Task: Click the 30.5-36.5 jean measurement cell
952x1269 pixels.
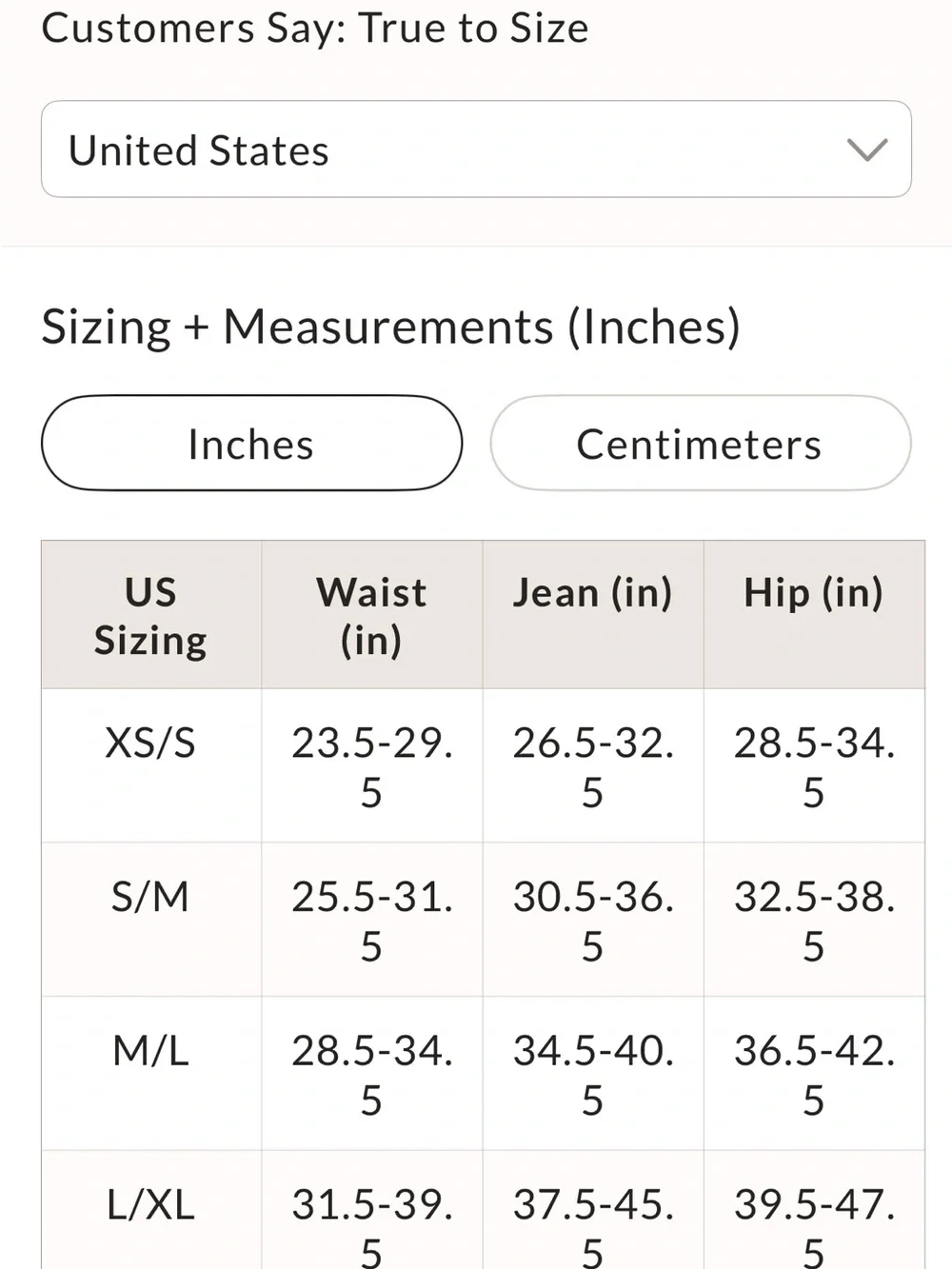Action: click(x=593, y=920)
